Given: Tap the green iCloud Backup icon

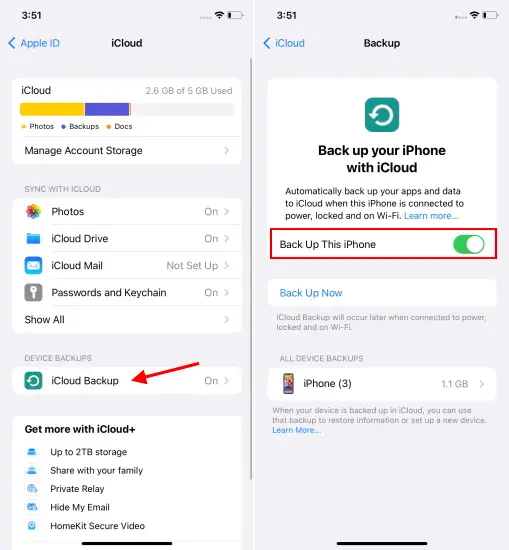Looking at the screenshot, I should (33, 381).
